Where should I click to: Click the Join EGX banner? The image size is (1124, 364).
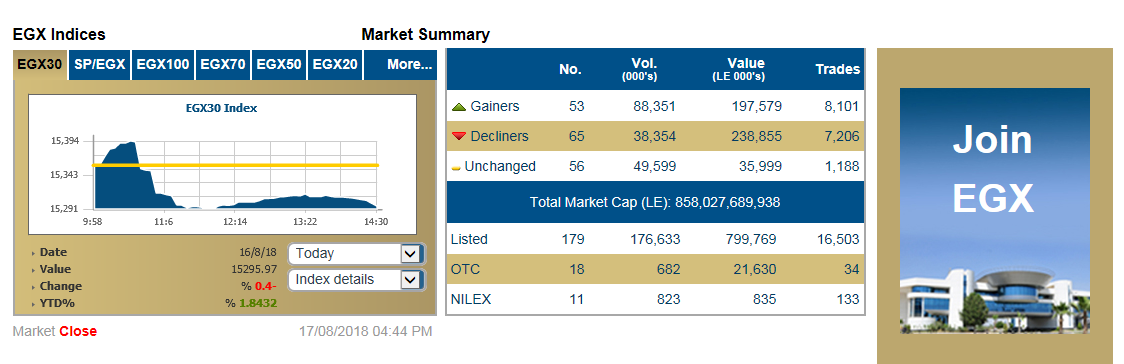(x=994, y=210)
